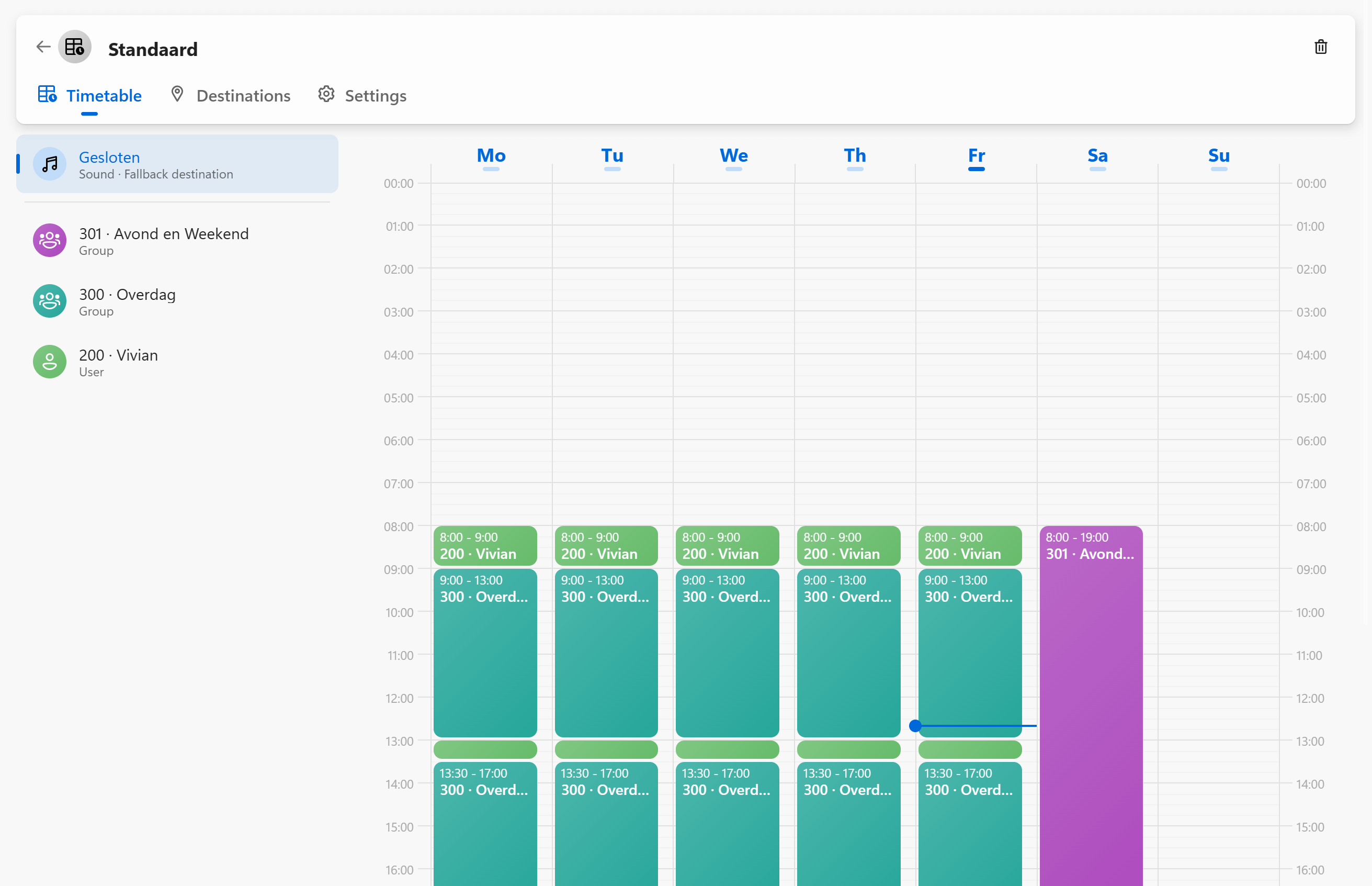Select 301 · Avond en Weekend group
This screenshot has height=886, width=1372.
pos(177,241)
